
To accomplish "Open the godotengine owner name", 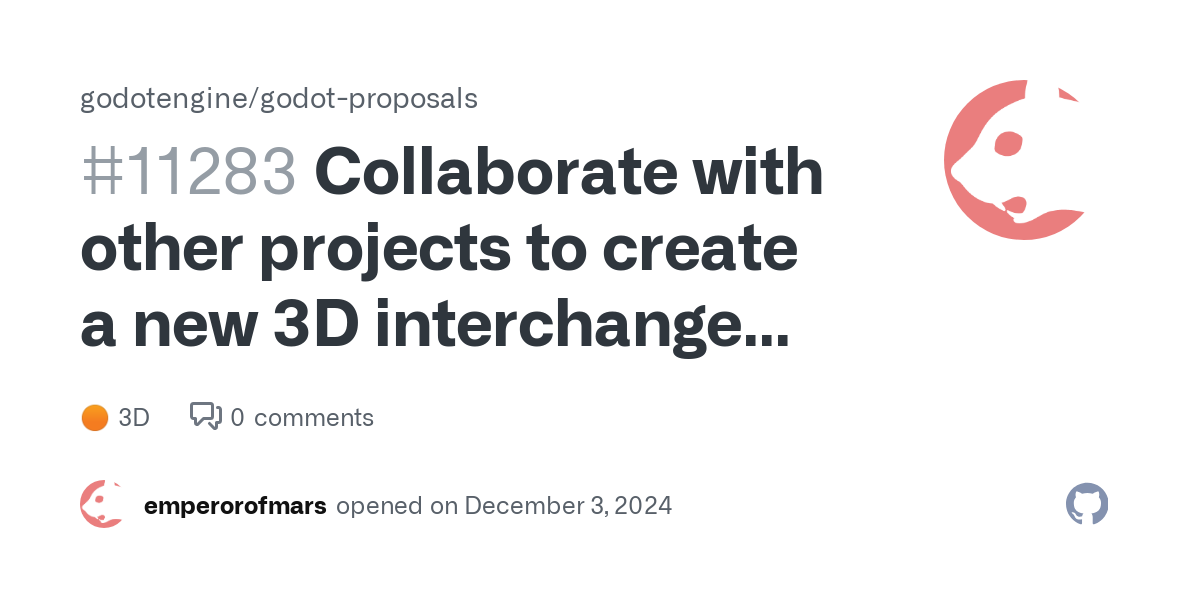I will click(164, 99).
